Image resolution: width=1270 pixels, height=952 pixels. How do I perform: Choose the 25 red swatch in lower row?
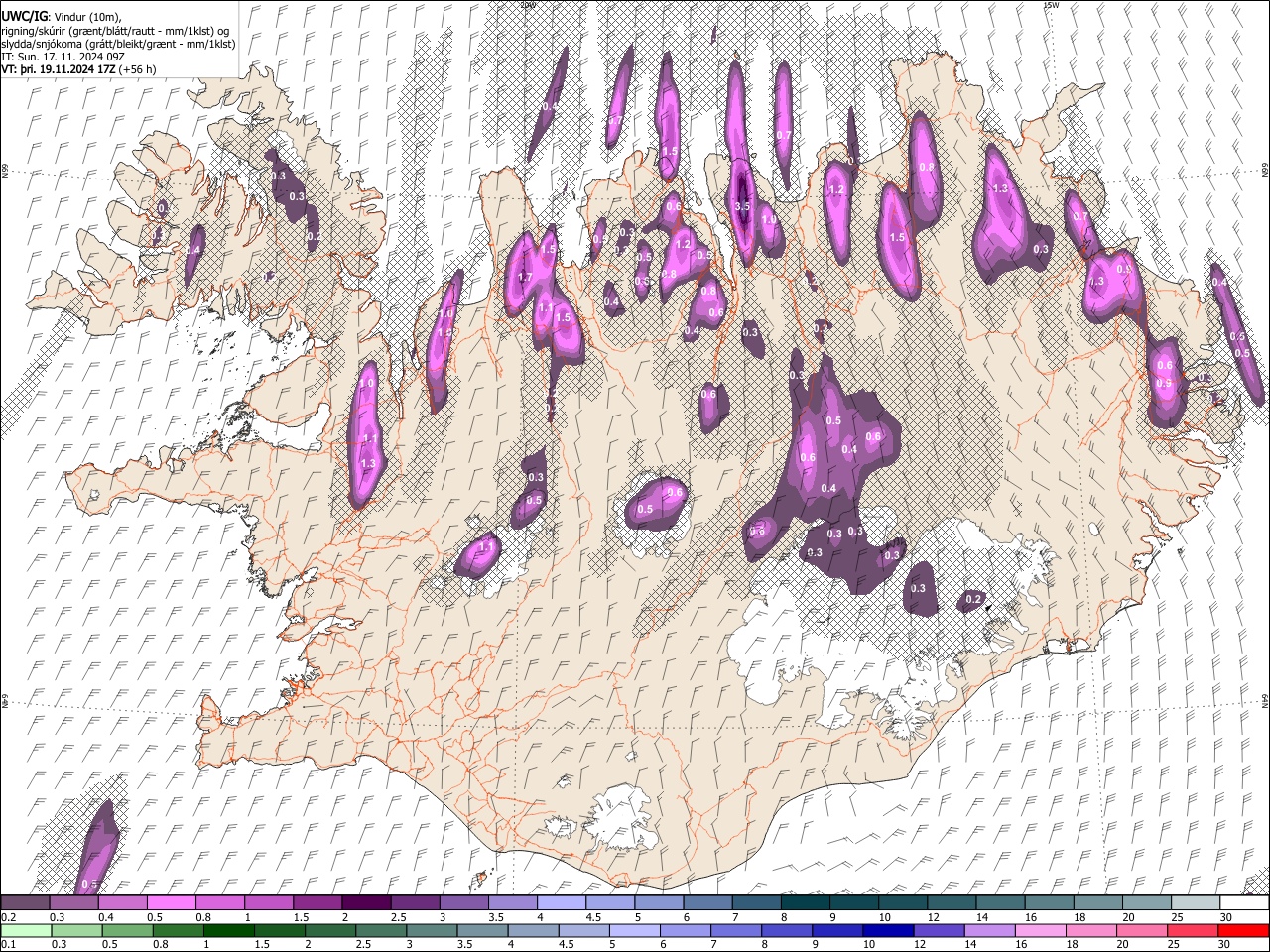coord(1191,930)
